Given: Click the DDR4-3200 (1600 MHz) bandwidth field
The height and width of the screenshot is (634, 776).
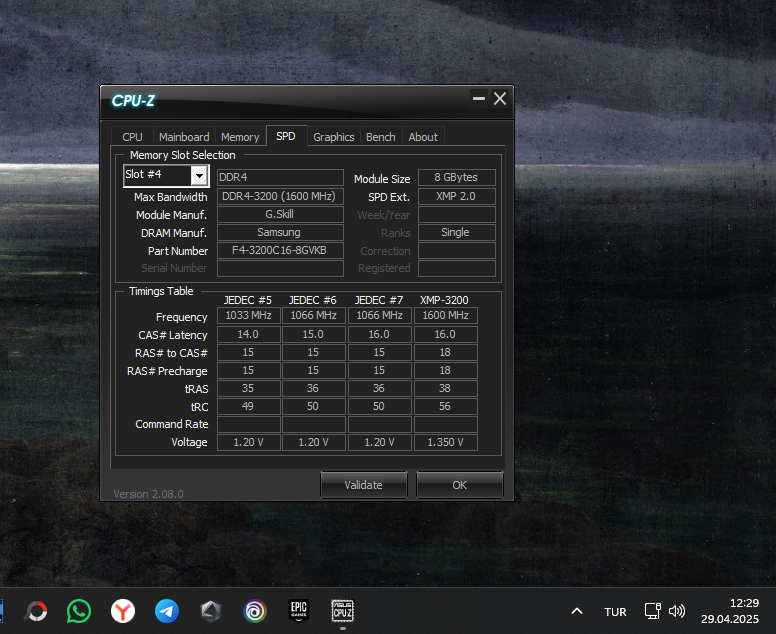Looking at the screenshot, I should pyautogui.click(x=280, y=196).
